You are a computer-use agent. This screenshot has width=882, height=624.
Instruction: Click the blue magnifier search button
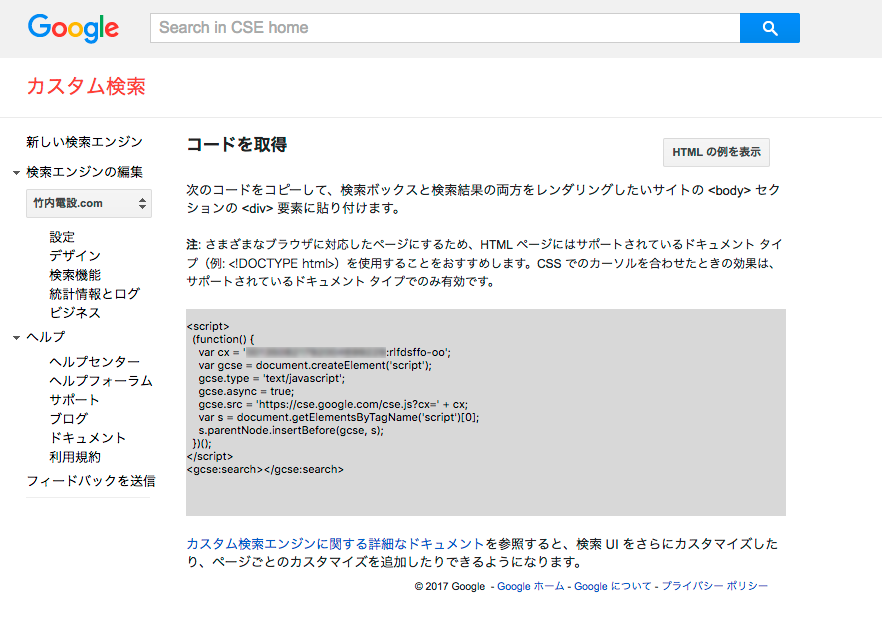[770, 28]
